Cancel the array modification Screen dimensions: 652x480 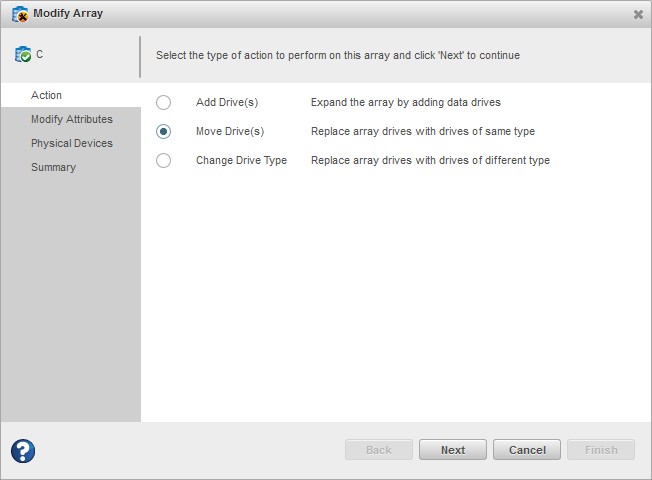(527, 450)
